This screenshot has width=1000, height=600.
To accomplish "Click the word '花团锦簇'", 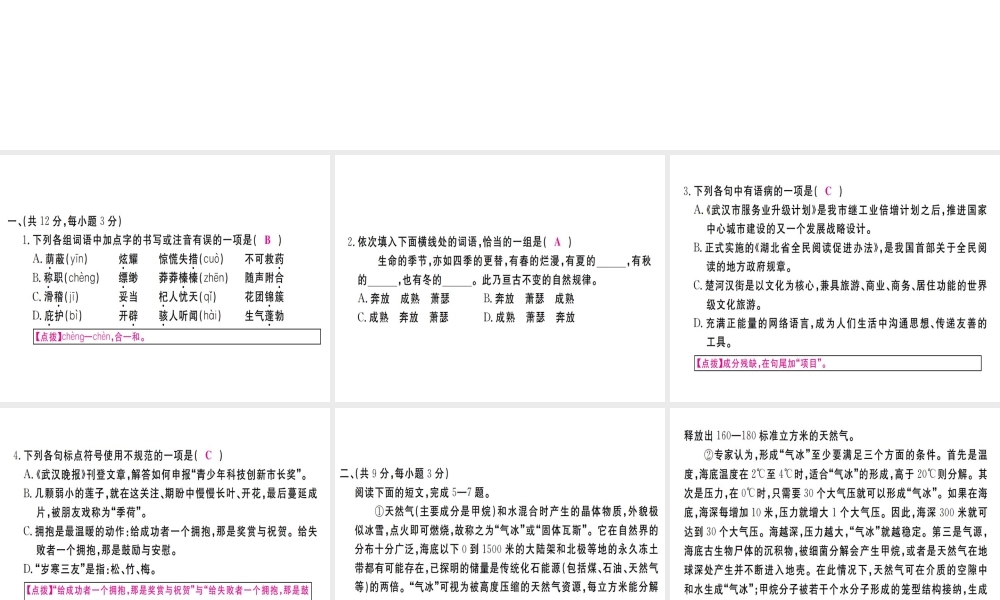I will pos(265,296).
